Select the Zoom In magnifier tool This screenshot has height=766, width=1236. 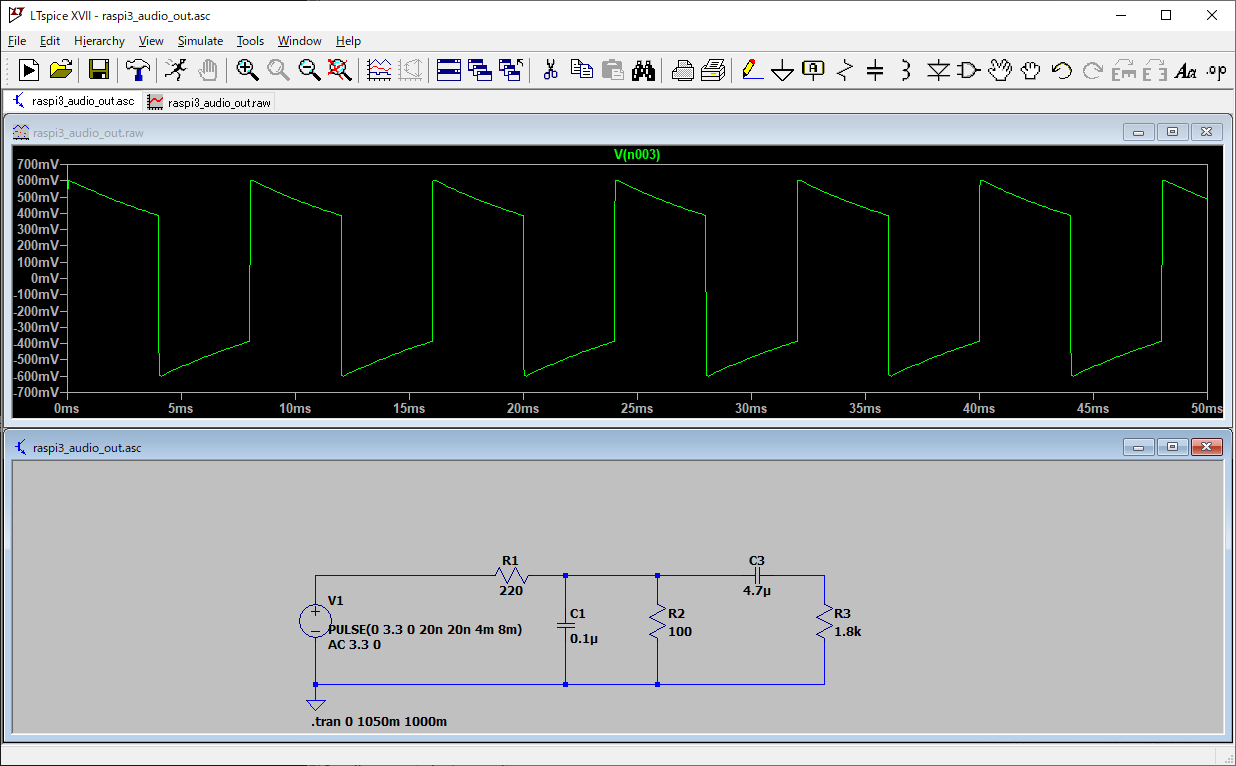pos(247,70)
